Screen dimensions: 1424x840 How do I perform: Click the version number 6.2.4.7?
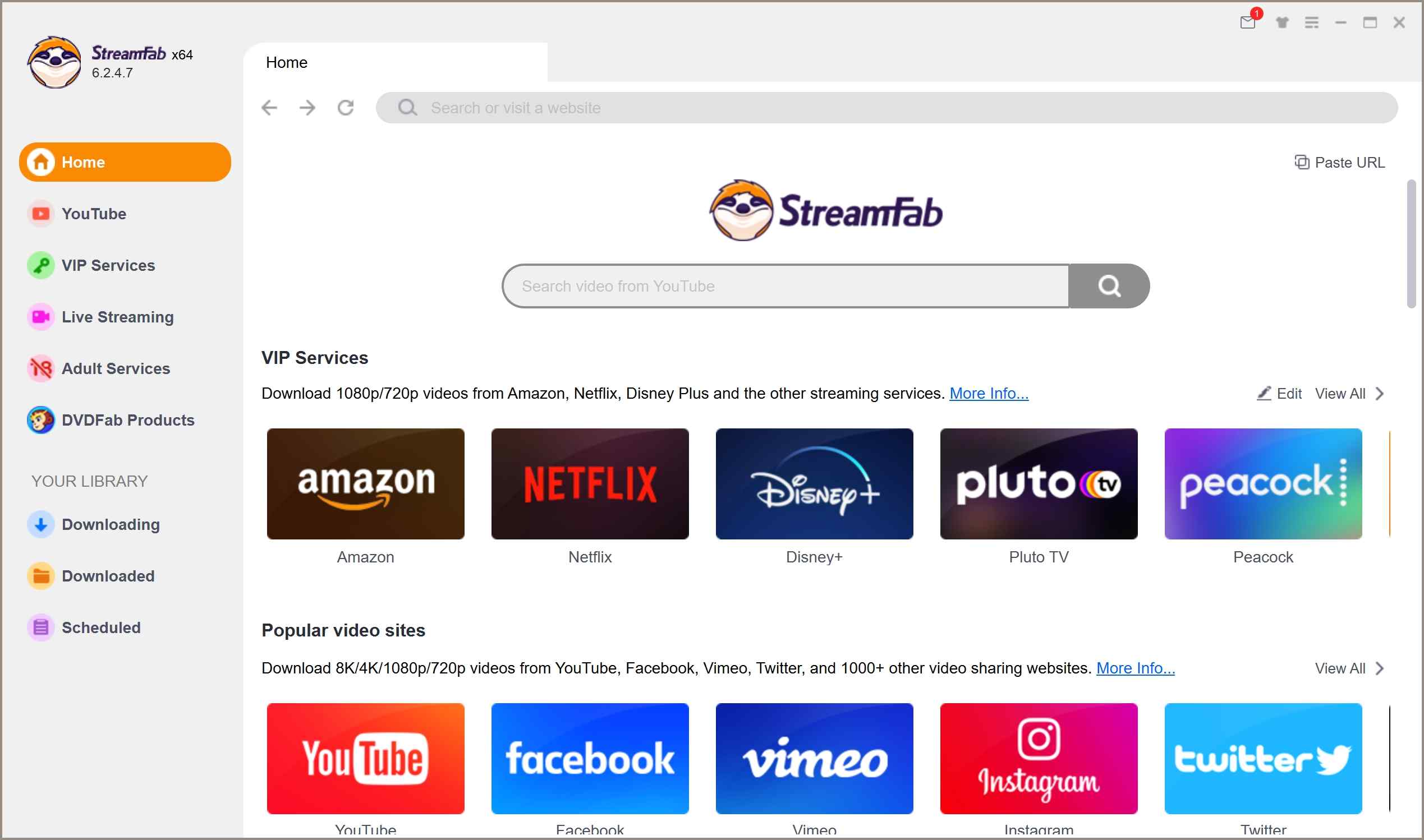[x=113, y=73]
